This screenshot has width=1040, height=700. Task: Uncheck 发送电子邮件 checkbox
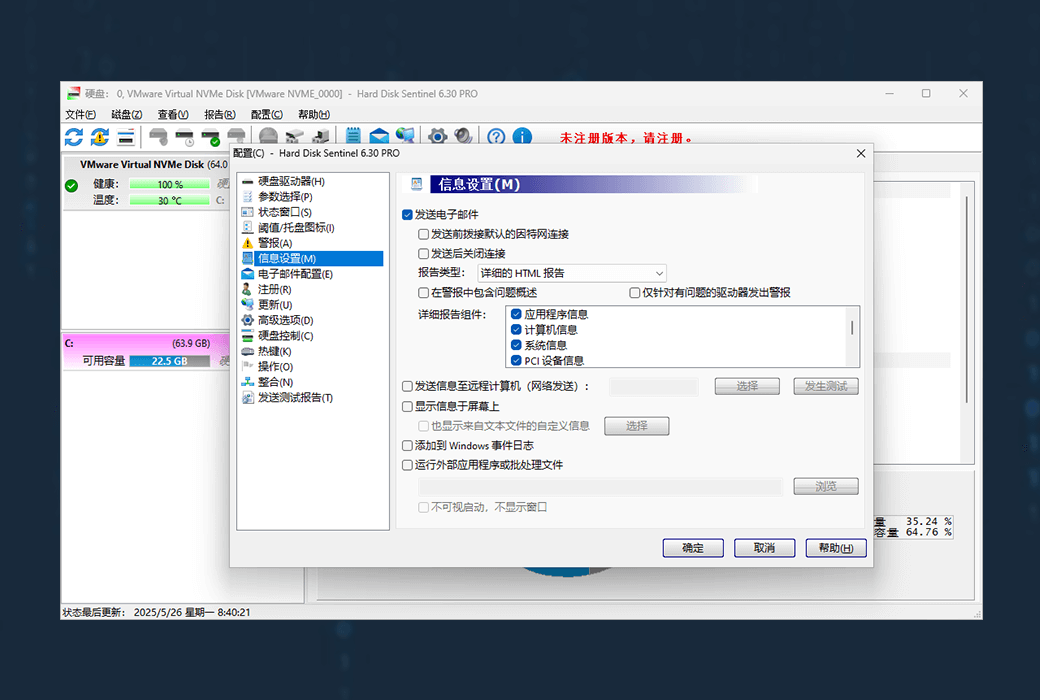(407, 214)
